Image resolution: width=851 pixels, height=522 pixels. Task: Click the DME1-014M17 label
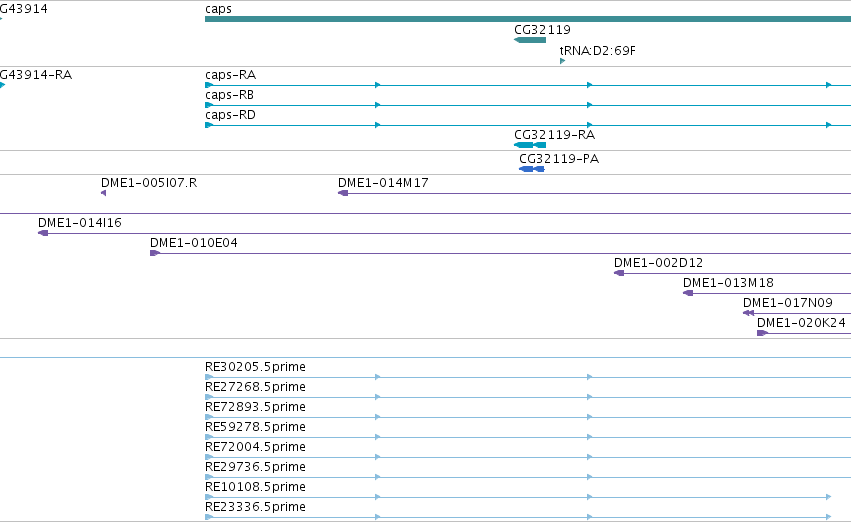pyautogui.click(x=383, y=183)
